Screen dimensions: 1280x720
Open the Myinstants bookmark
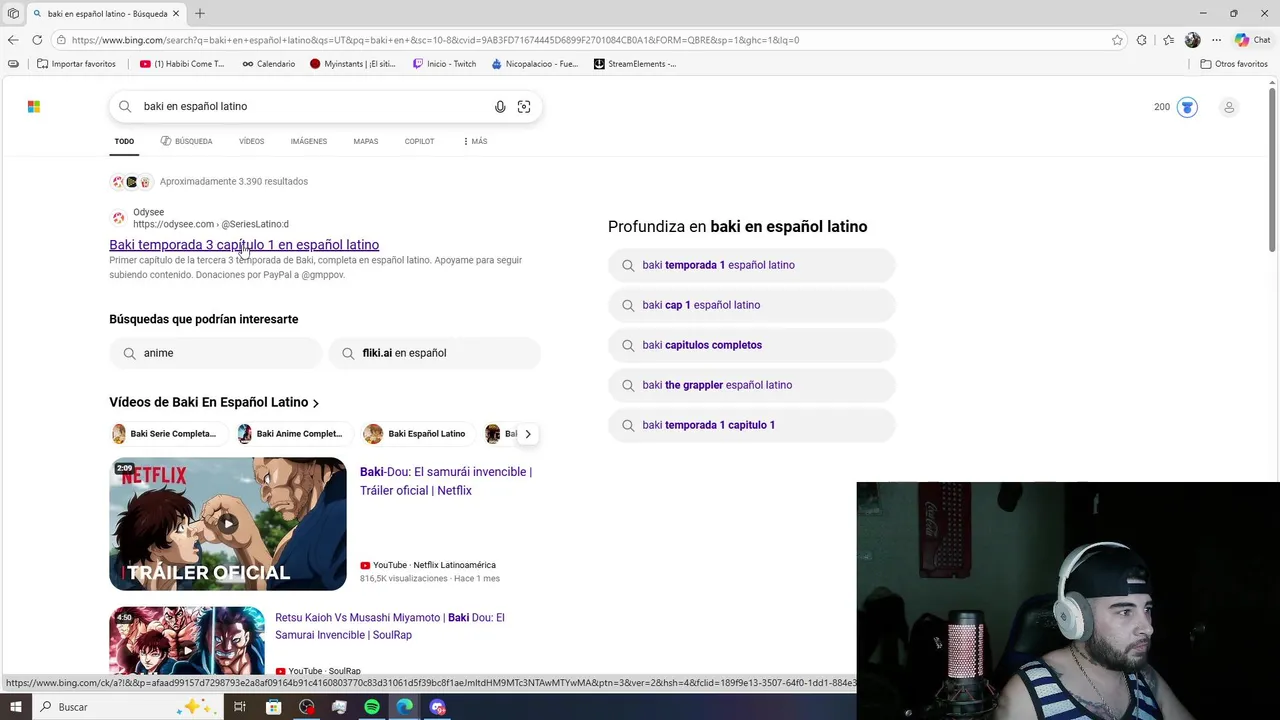352,64
